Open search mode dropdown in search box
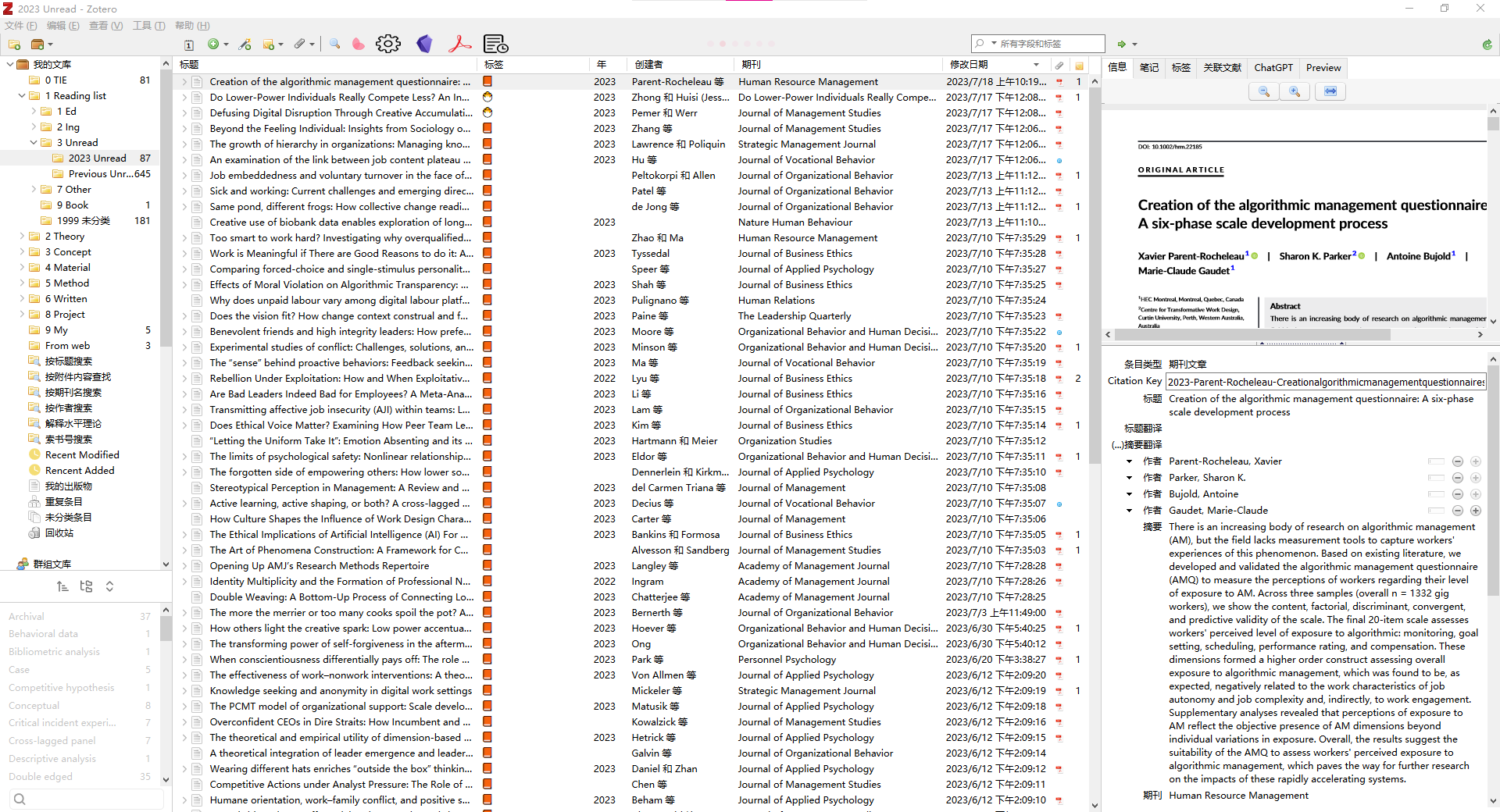This screenshot has height=812, width=1500. 994,44
